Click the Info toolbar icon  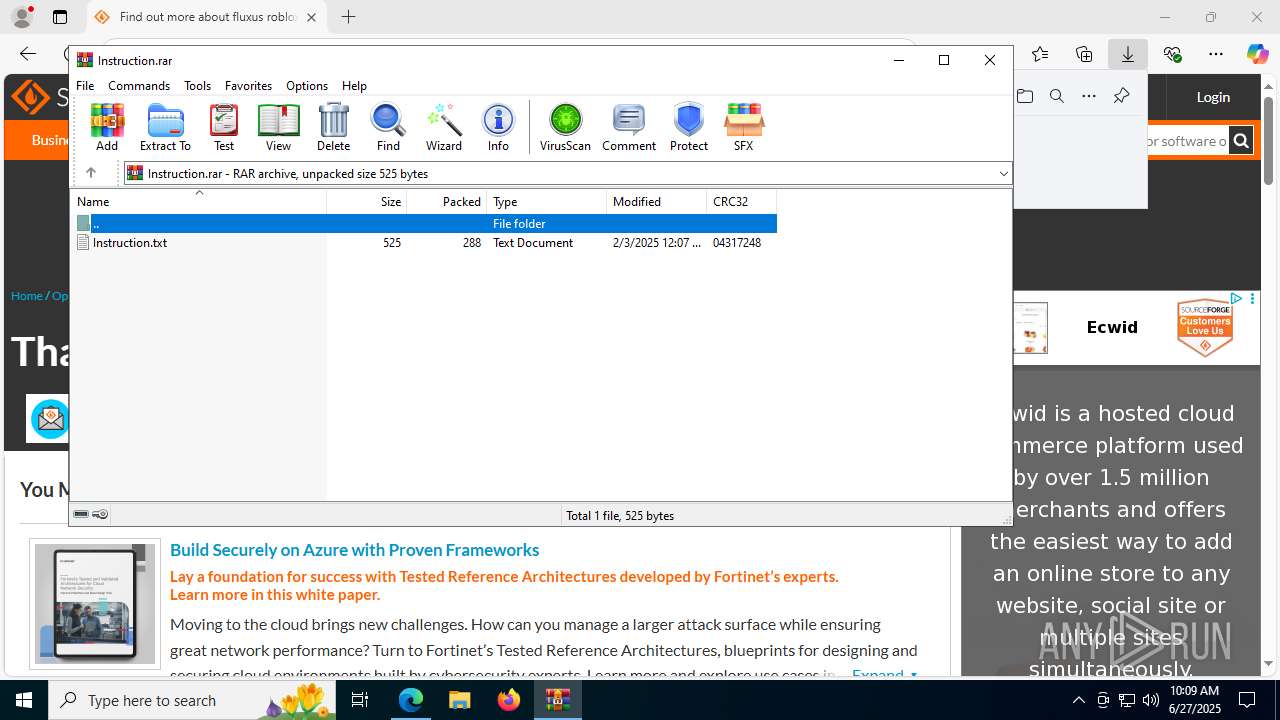tap(498, 127)
